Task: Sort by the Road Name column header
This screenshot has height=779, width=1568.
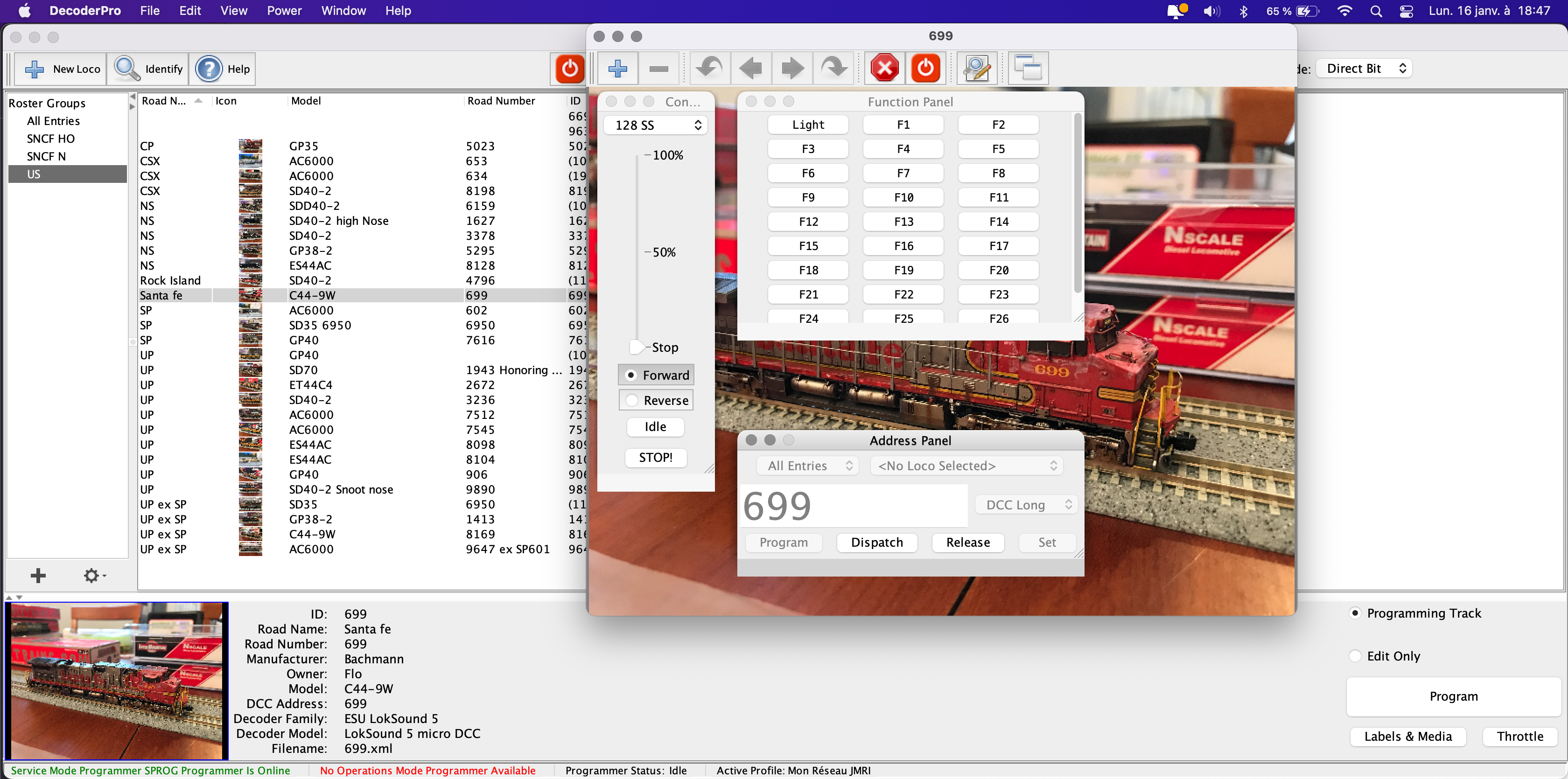Action: pos(174,101)
